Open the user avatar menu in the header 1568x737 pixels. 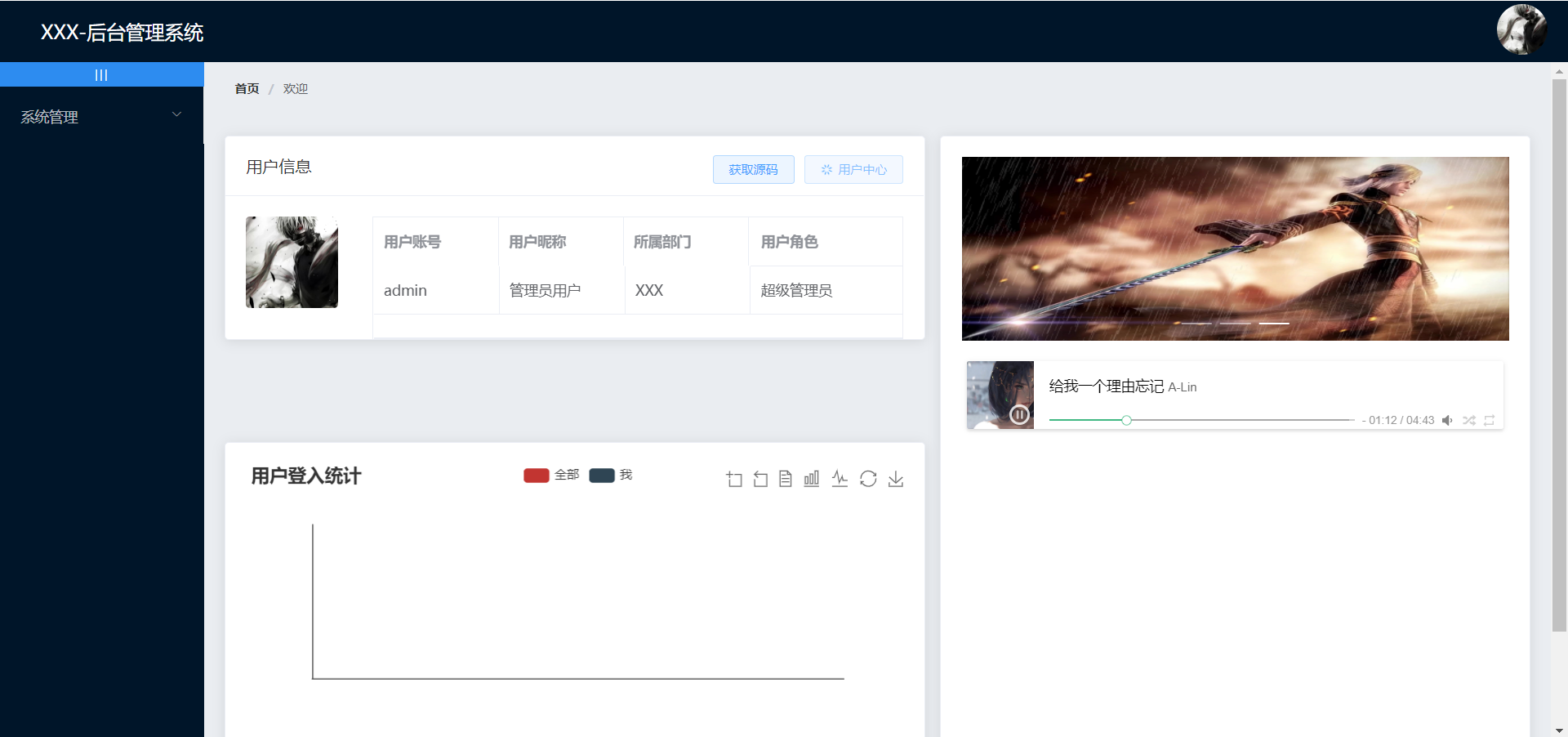click(1521, 30)
